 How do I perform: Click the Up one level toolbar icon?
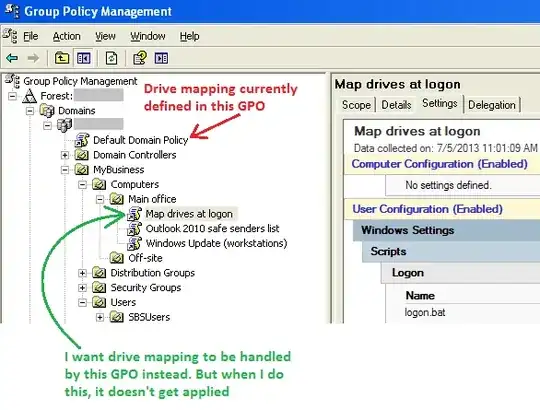[62, 58]
